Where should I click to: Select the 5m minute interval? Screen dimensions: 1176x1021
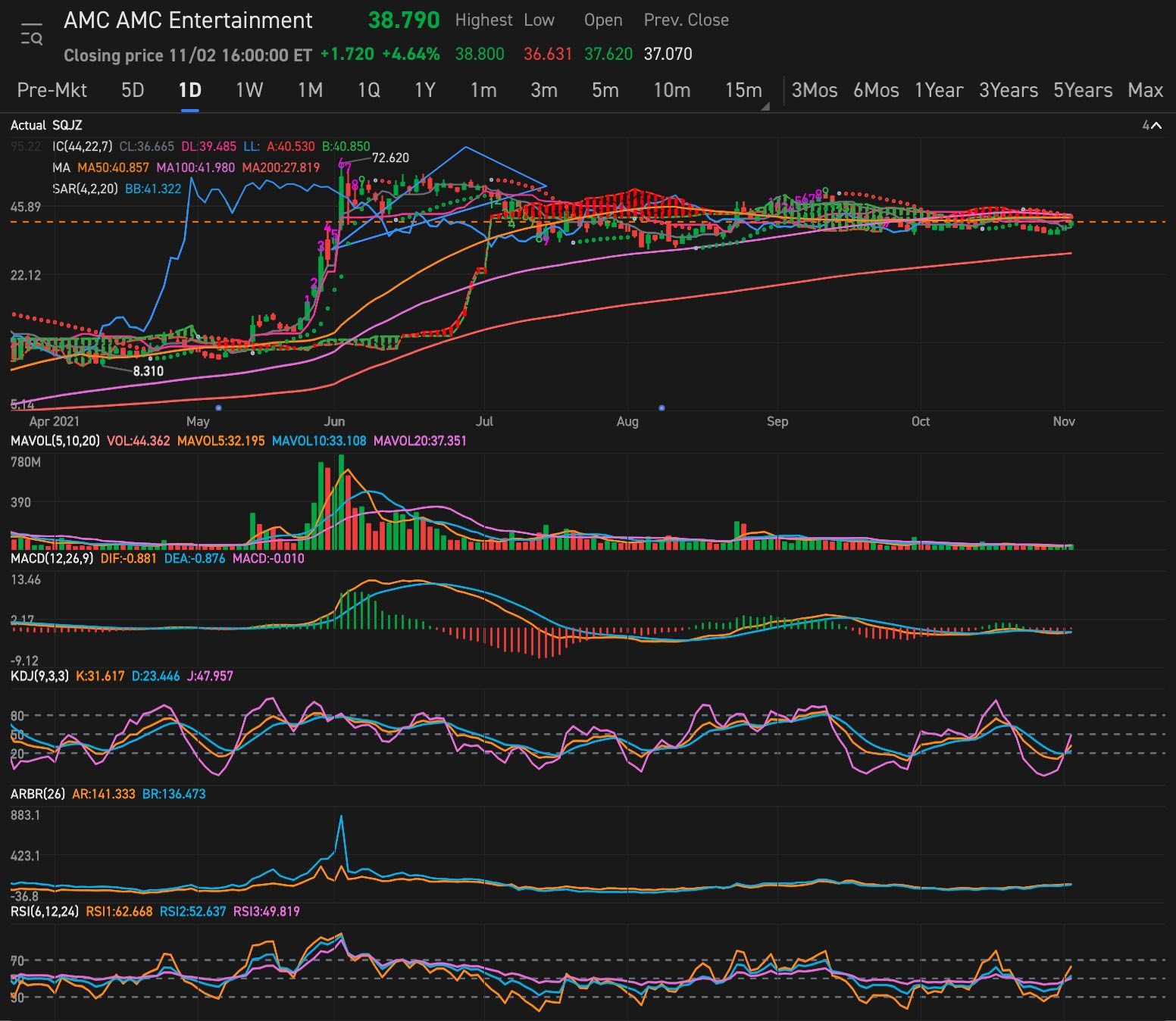pos(605,90)
